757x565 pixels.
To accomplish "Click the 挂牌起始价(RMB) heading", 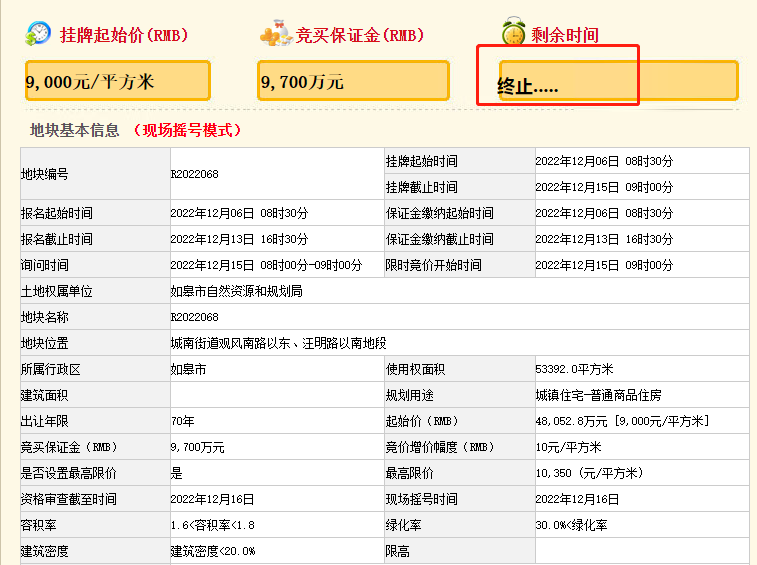I will [124, 35].
